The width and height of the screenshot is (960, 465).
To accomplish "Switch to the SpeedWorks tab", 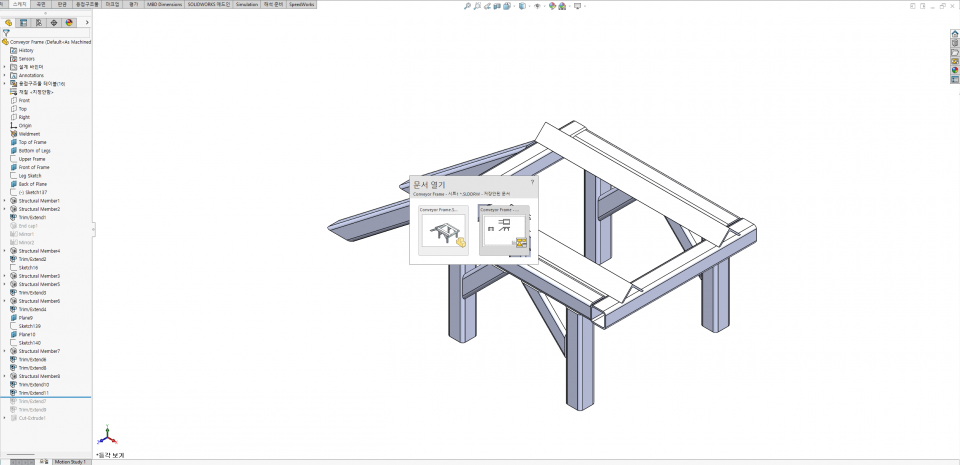I will coord(302,4).
